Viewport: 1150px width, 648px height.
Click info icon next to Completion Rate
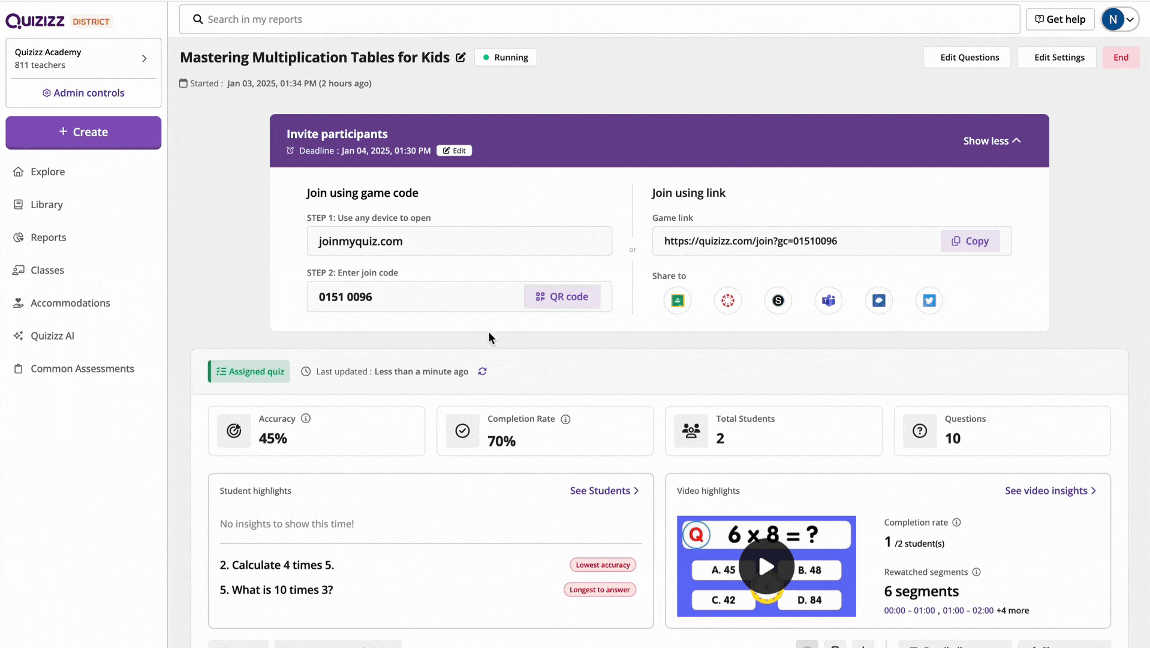(565, 419)
